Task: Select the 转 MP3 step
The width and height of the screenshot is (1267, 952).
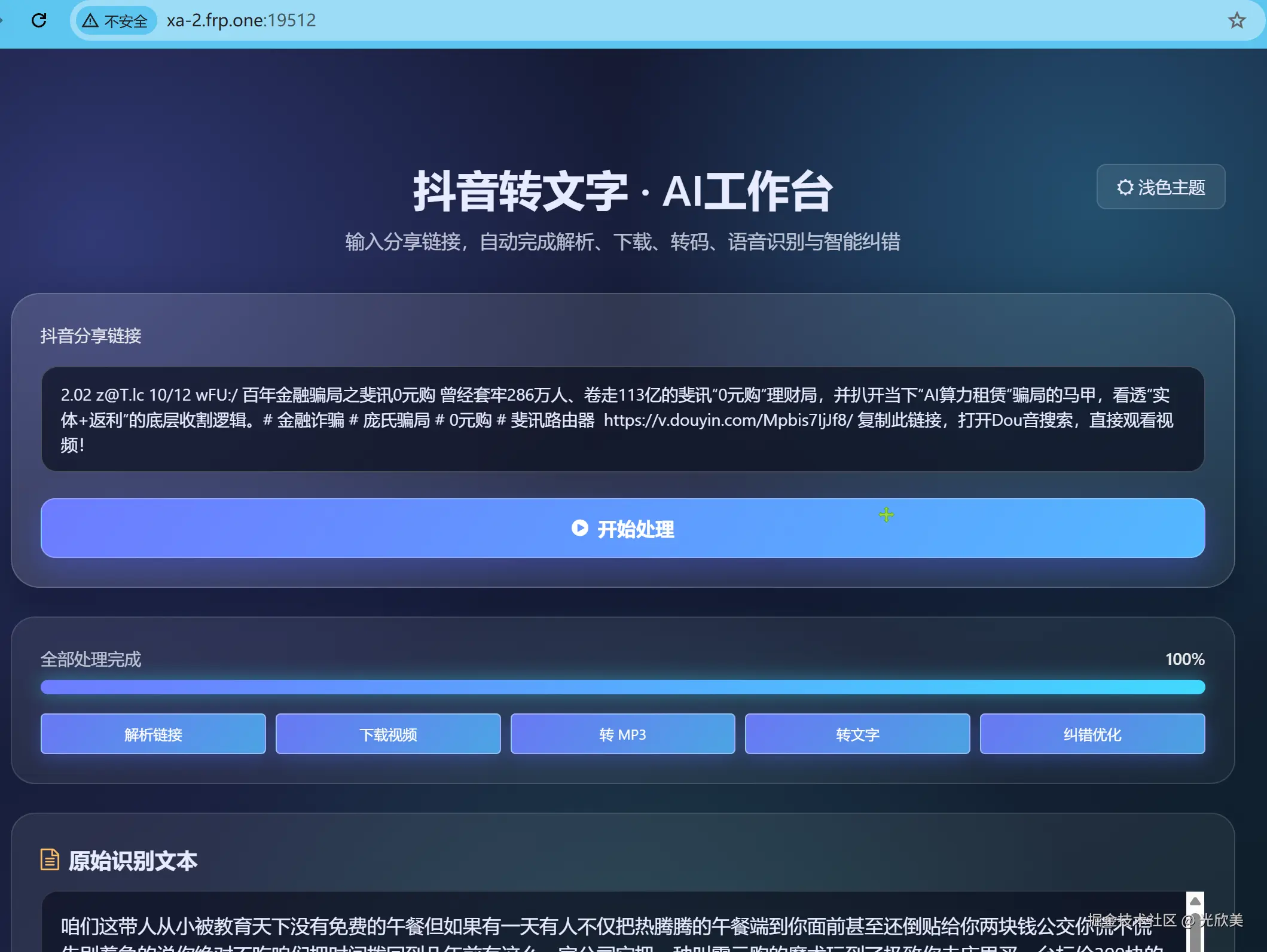Action: 622,734
